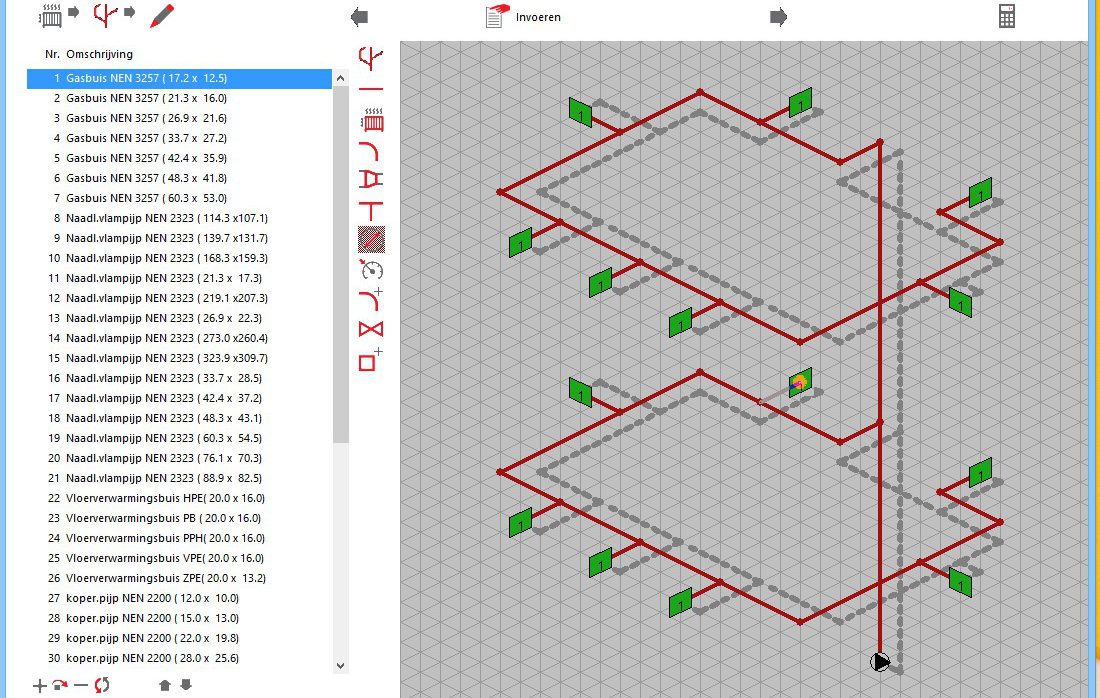Screen dimensions: 1100x698
Task: Click the pipe list scrollbar thumb
Action: point(340,265)
